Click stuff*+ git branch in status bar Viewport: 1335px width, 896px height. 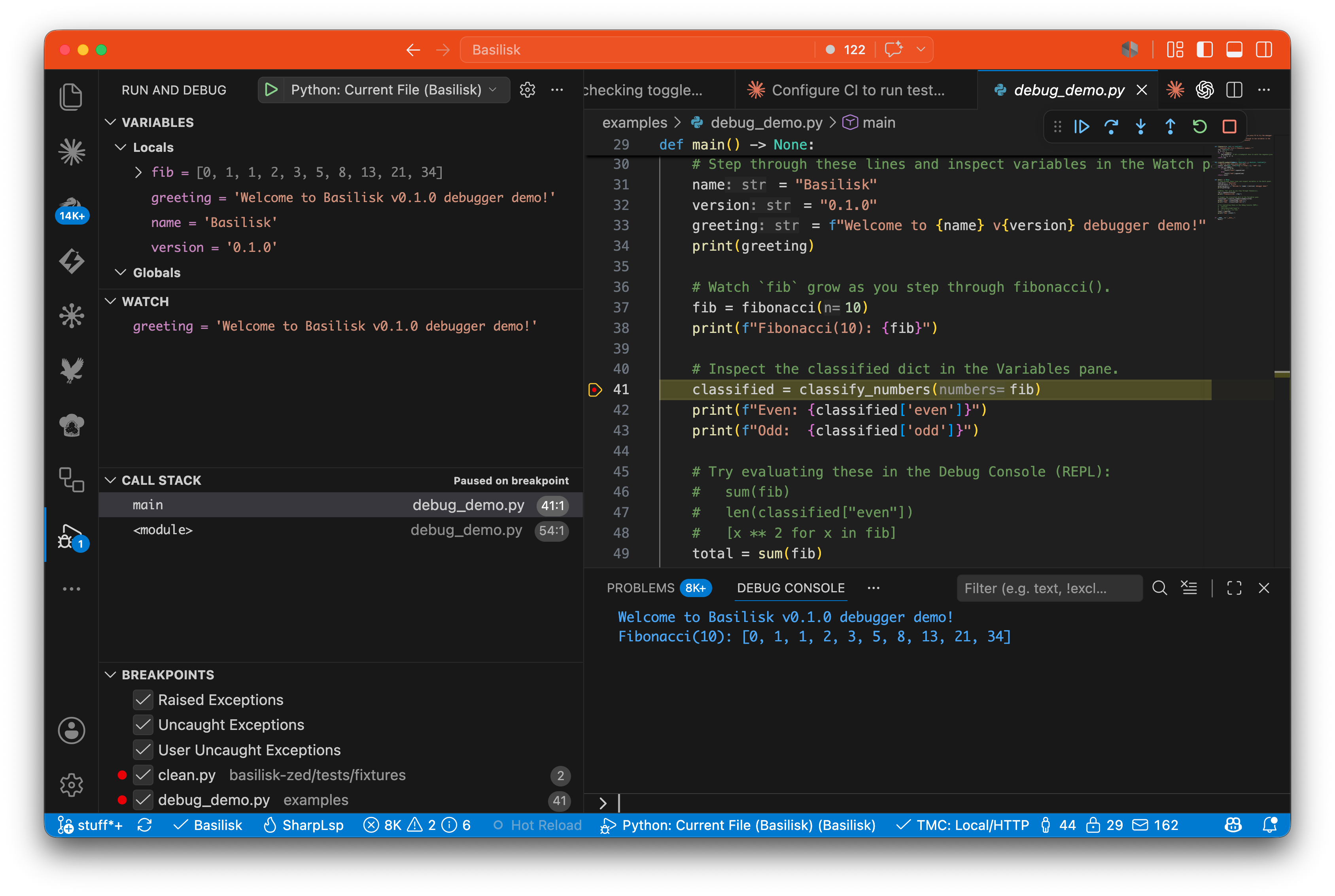[x=90, y=825]
